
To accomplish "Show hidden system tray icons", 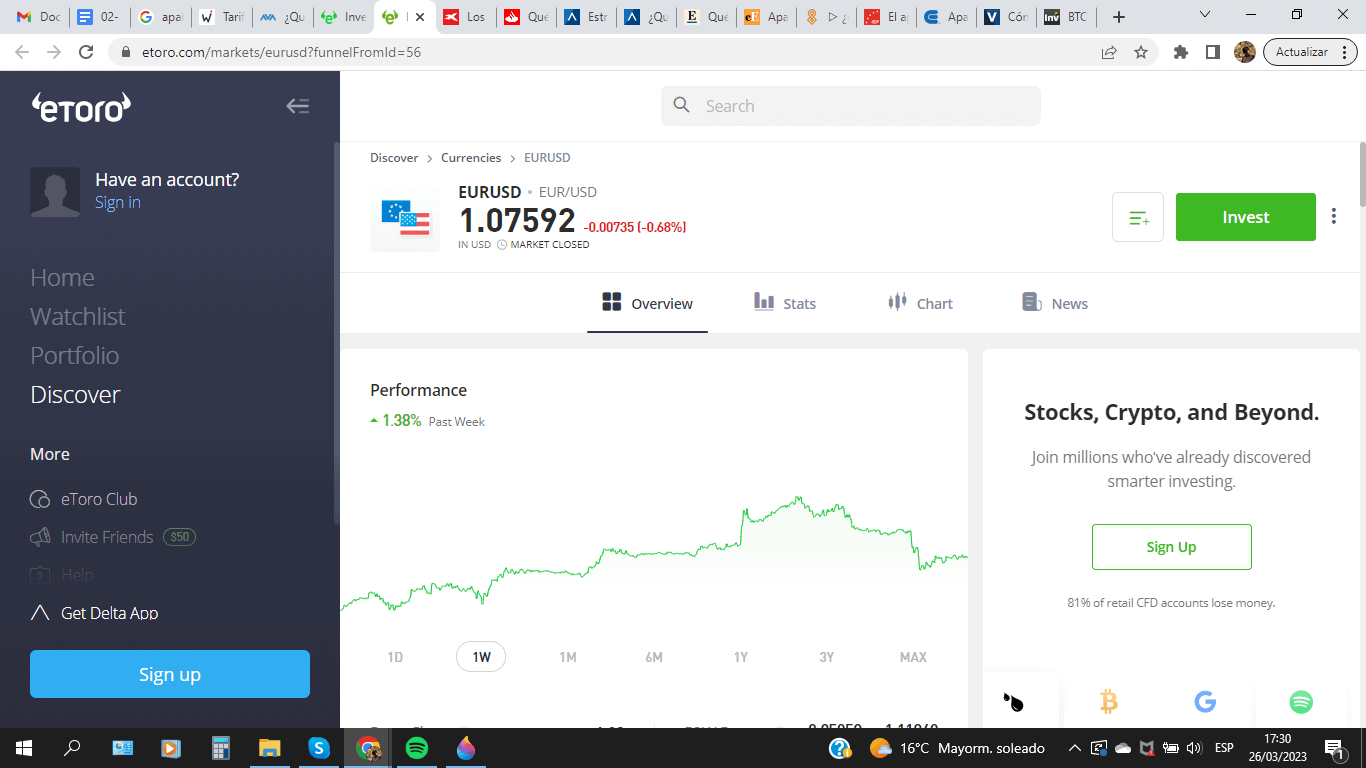I will pyautogui.click(x=1074, y=748).
